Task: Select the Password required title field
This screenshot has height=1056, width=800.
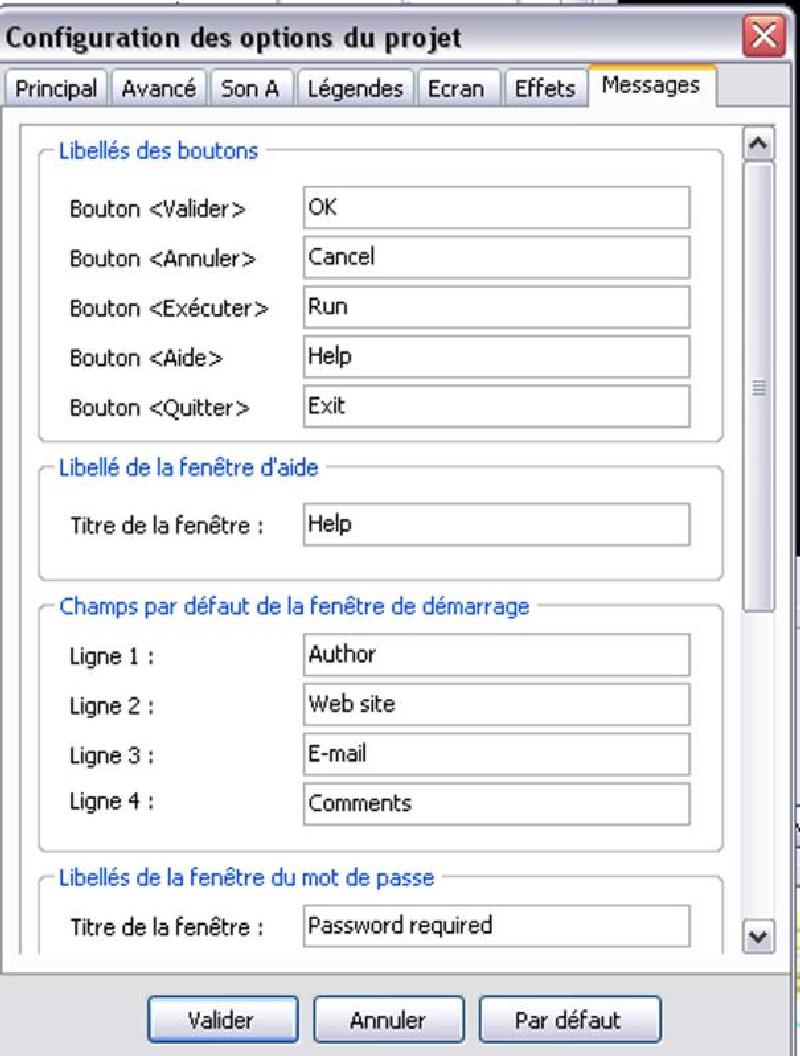Action: tap(496, 926)
